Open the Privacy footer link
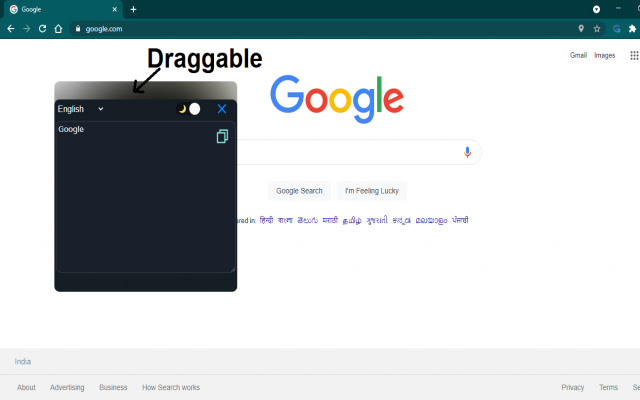640x400 pixels. 573,387
